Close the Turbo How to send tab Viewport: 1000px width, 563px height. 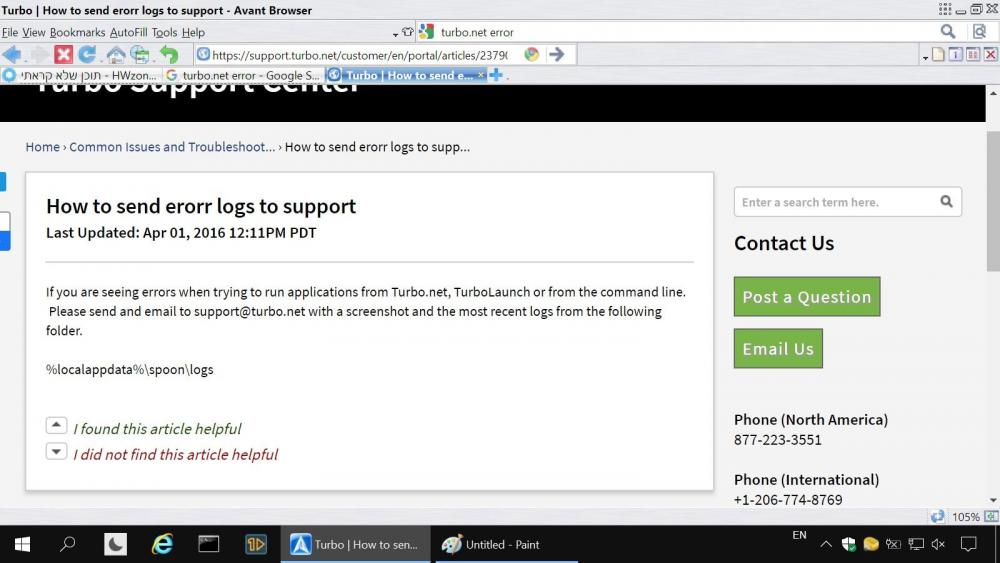click(481, 75)
